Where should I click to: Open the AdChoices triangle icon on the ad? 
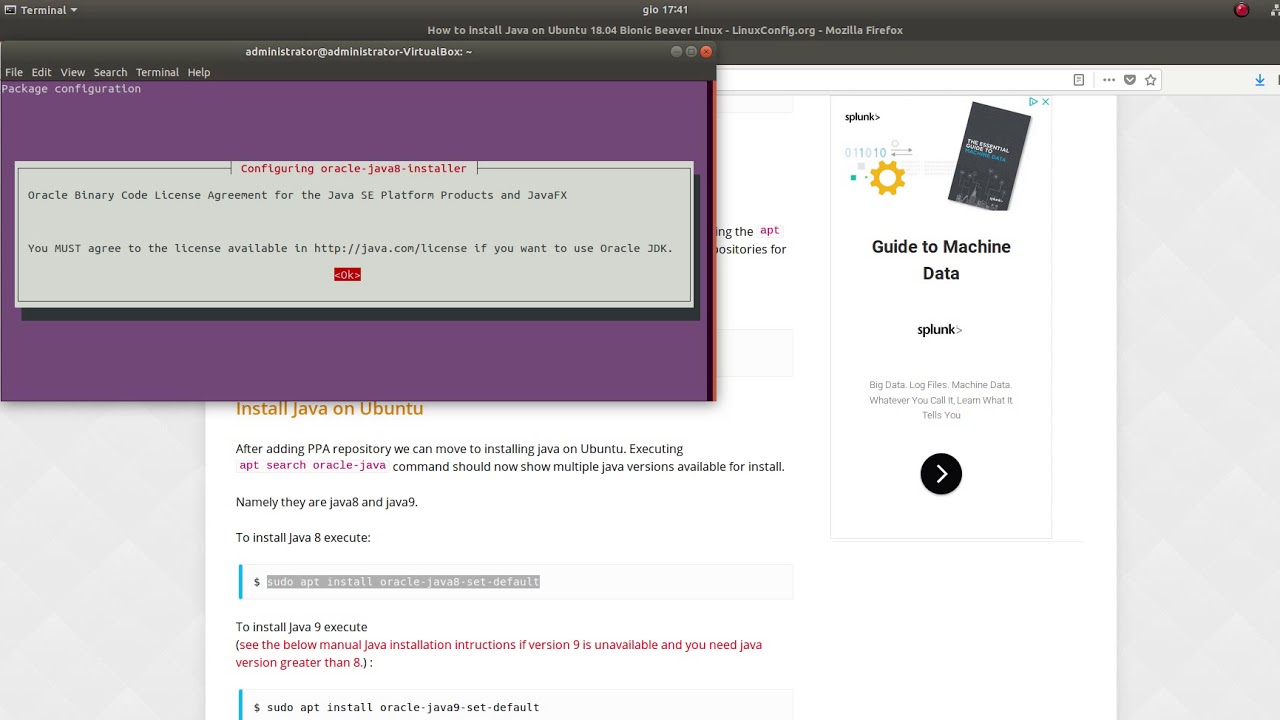click(1034, 102)
